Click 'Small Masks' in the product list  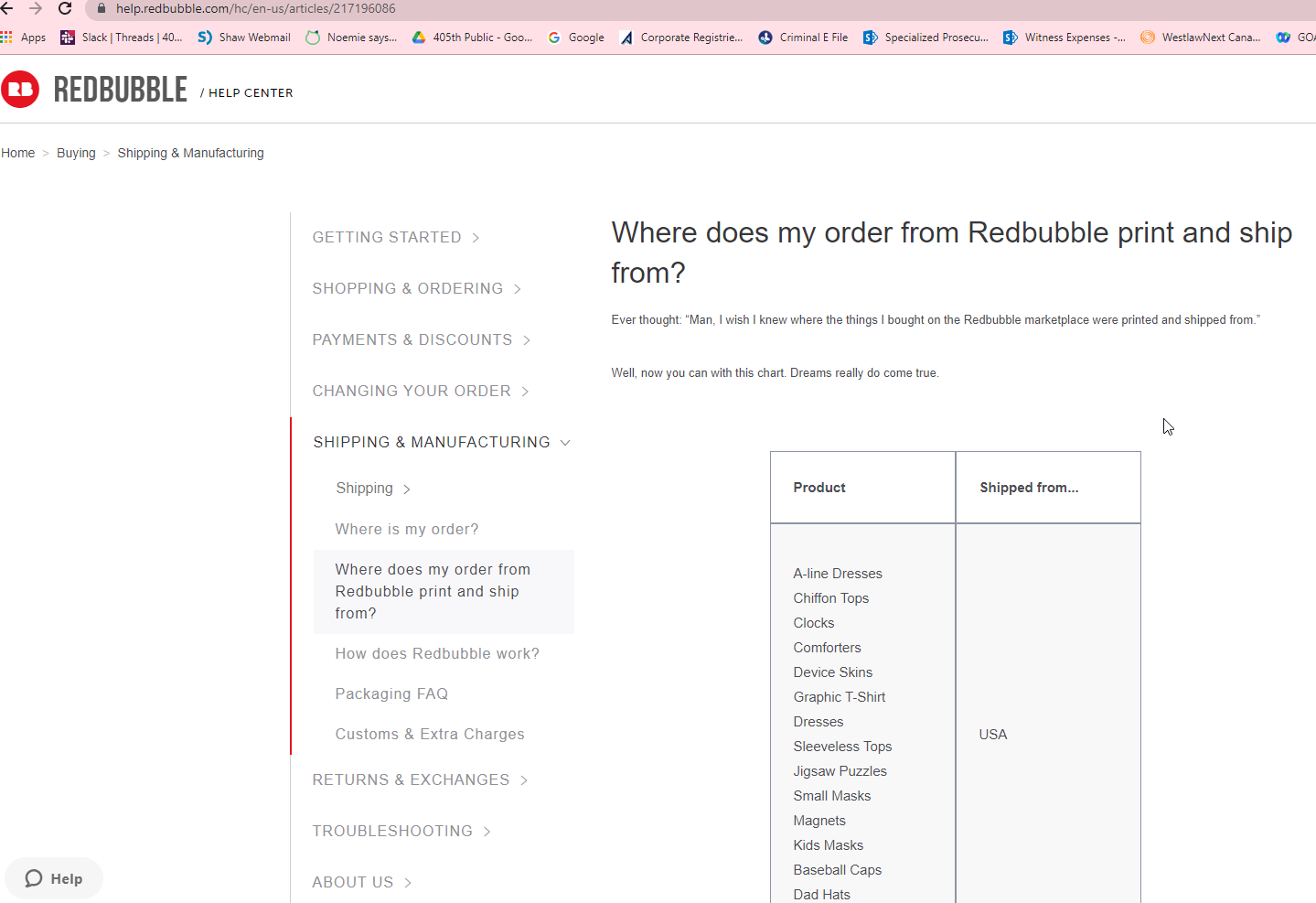(x=832, y=796)
